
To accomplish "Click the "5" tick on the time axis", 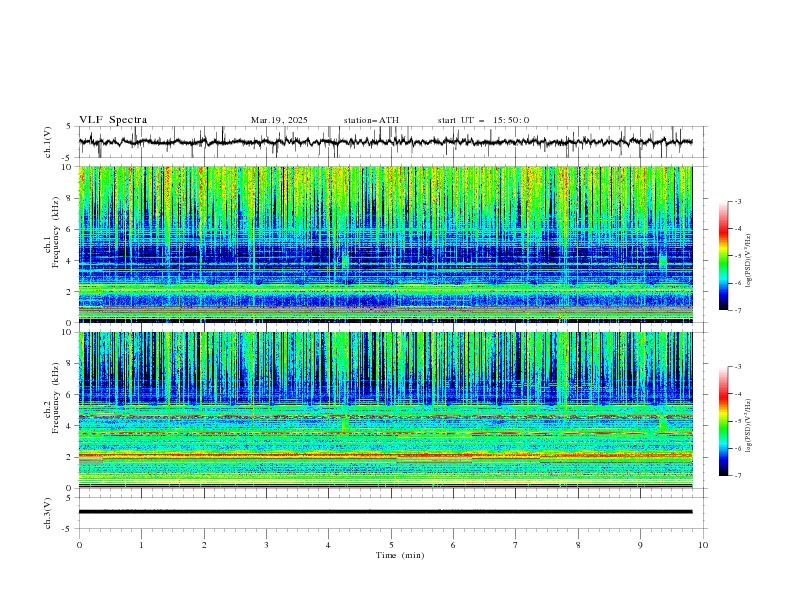I will tap(391, 545).
